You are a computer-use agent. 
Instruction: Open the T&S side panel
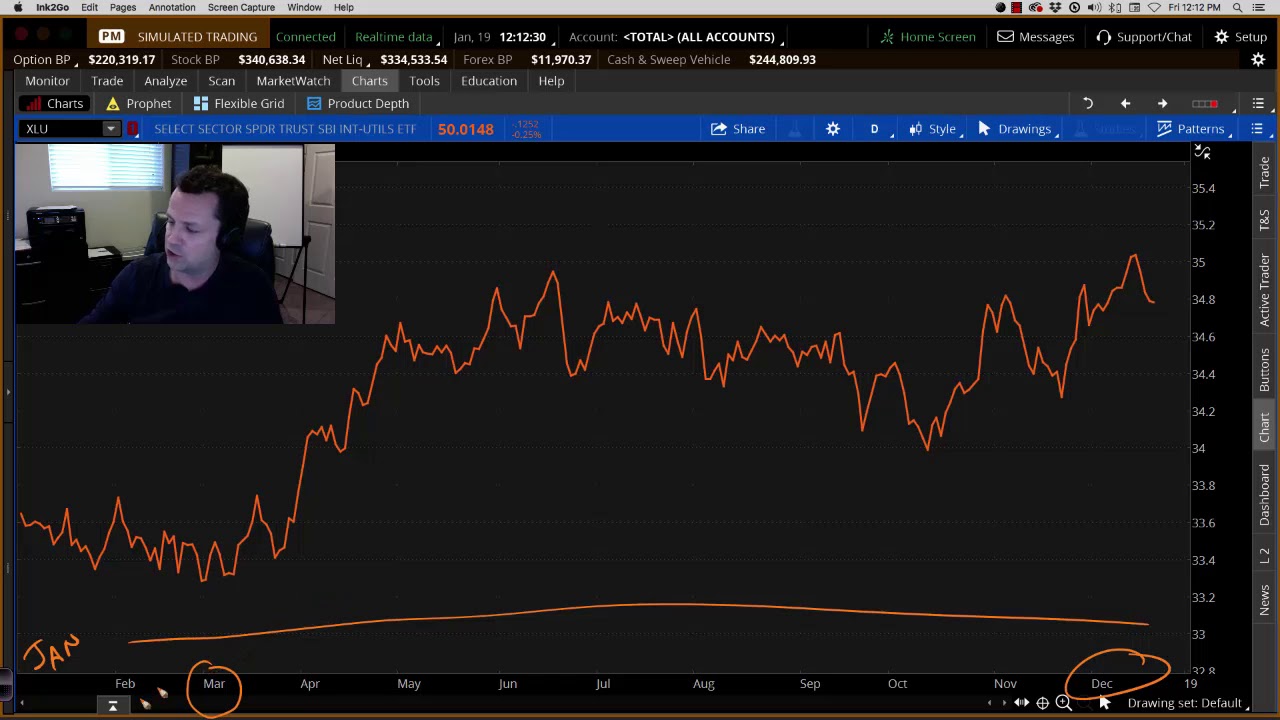point(1265,220)
